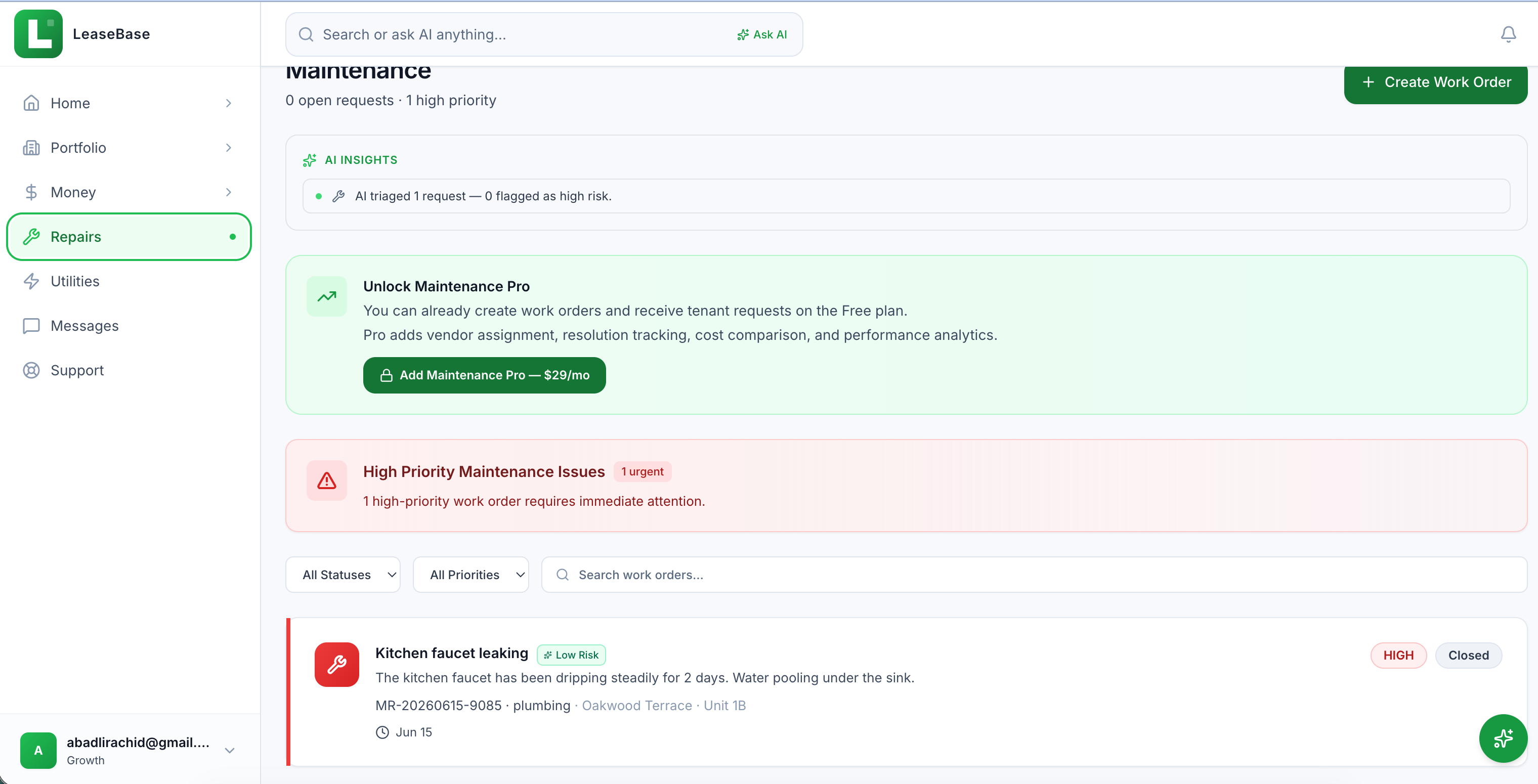
Task: Click the Ask AI sparkle button
Action: [x=762, y=34]
